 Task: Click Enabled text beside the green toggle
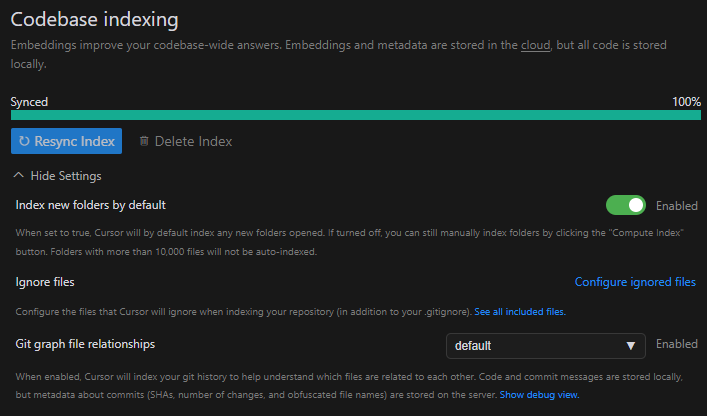677,206
